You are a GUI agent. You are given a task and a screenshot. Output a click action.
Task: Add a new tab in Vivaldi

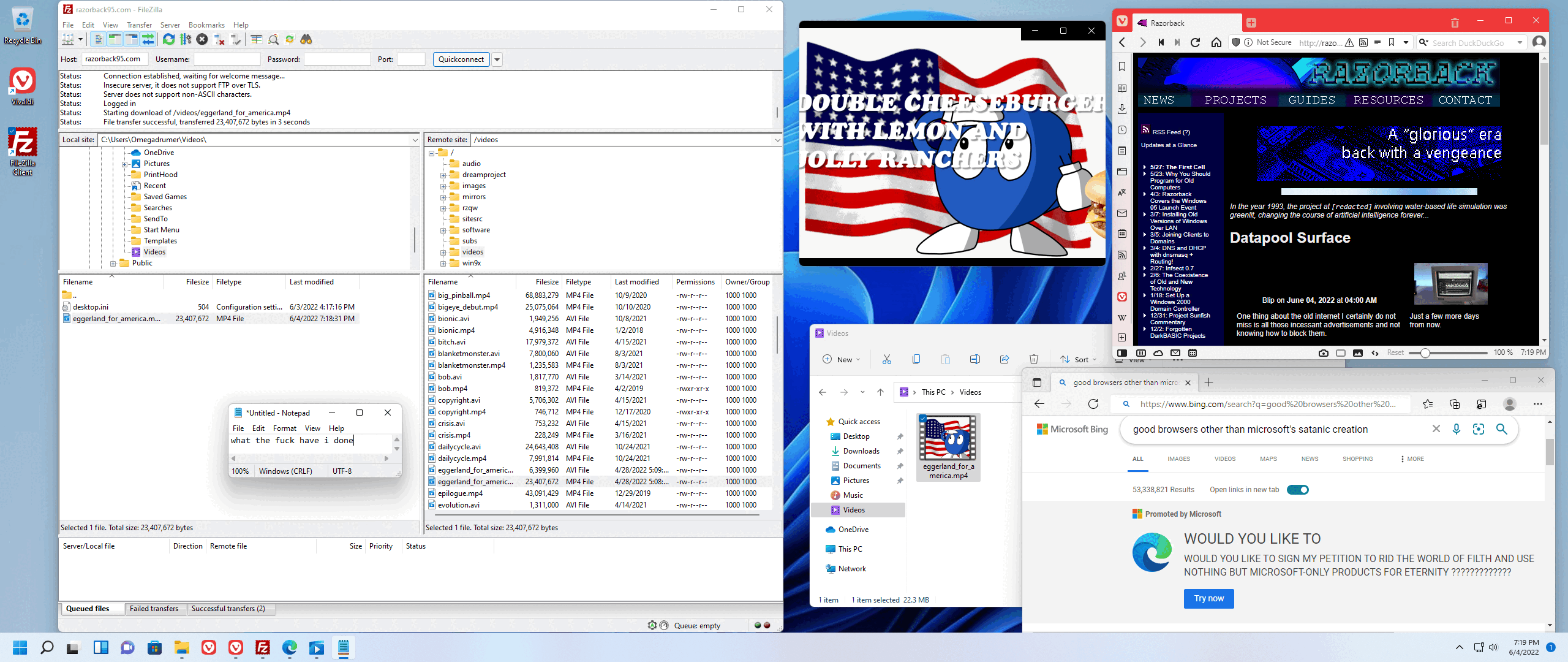(x=1251, y=23)
